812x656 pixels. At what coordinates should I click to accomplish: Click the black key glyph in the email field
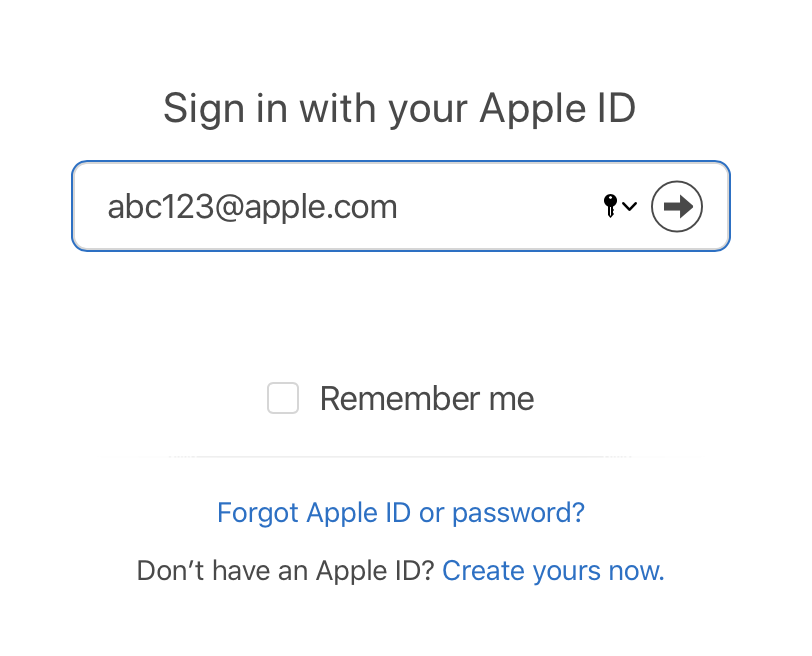pyautogui.click(x=611, y=206)
